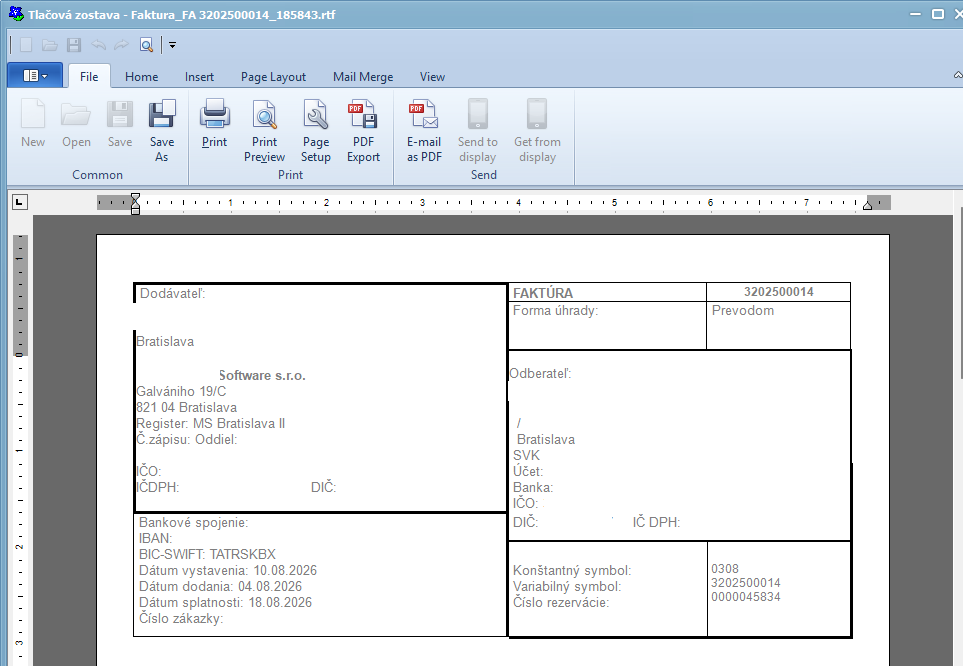This screenshot has height=666, width=963.
Task: Open the Save As dialog
Action: pyautogui.click(x=162, y=131)
